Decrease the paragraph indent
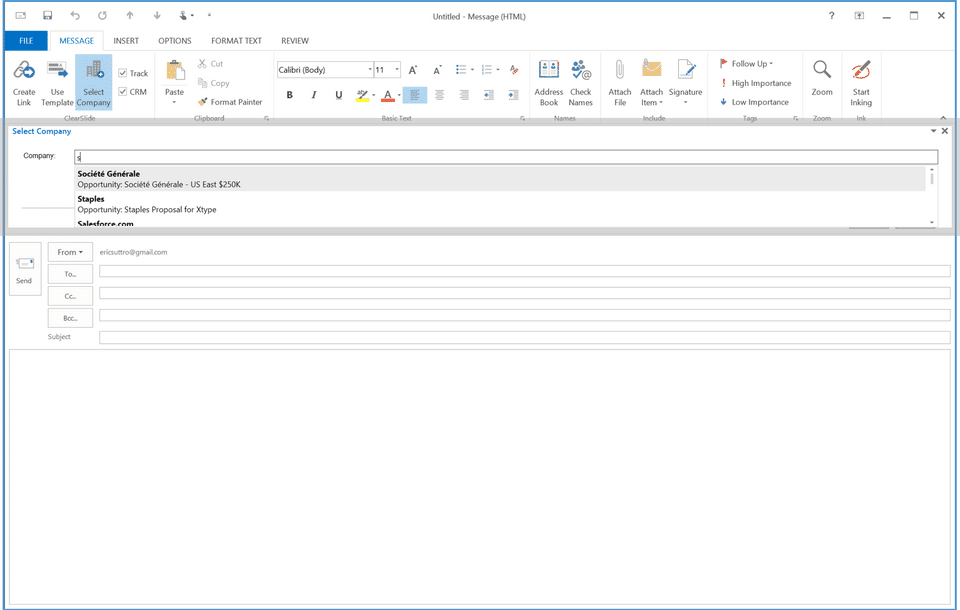This screenshot has height=610, width=960. click(489, 95)
